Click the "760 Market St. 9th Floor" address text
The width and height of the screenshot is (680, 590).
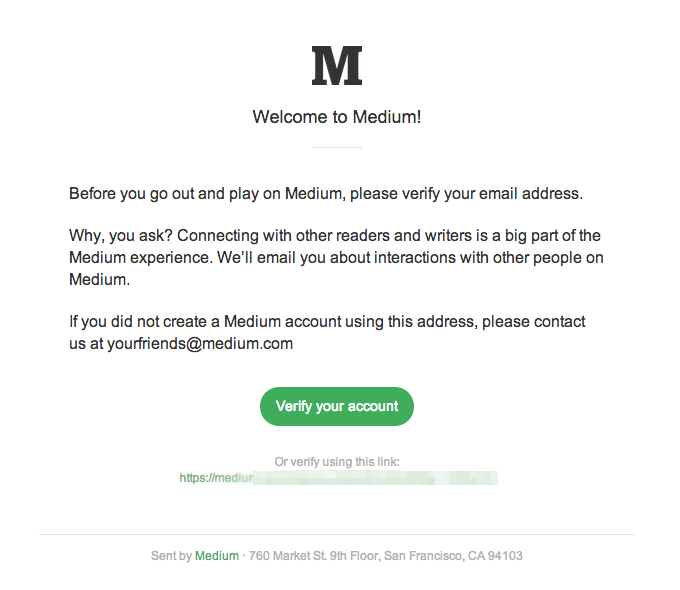pyautogui.click(x=314, y=556)
